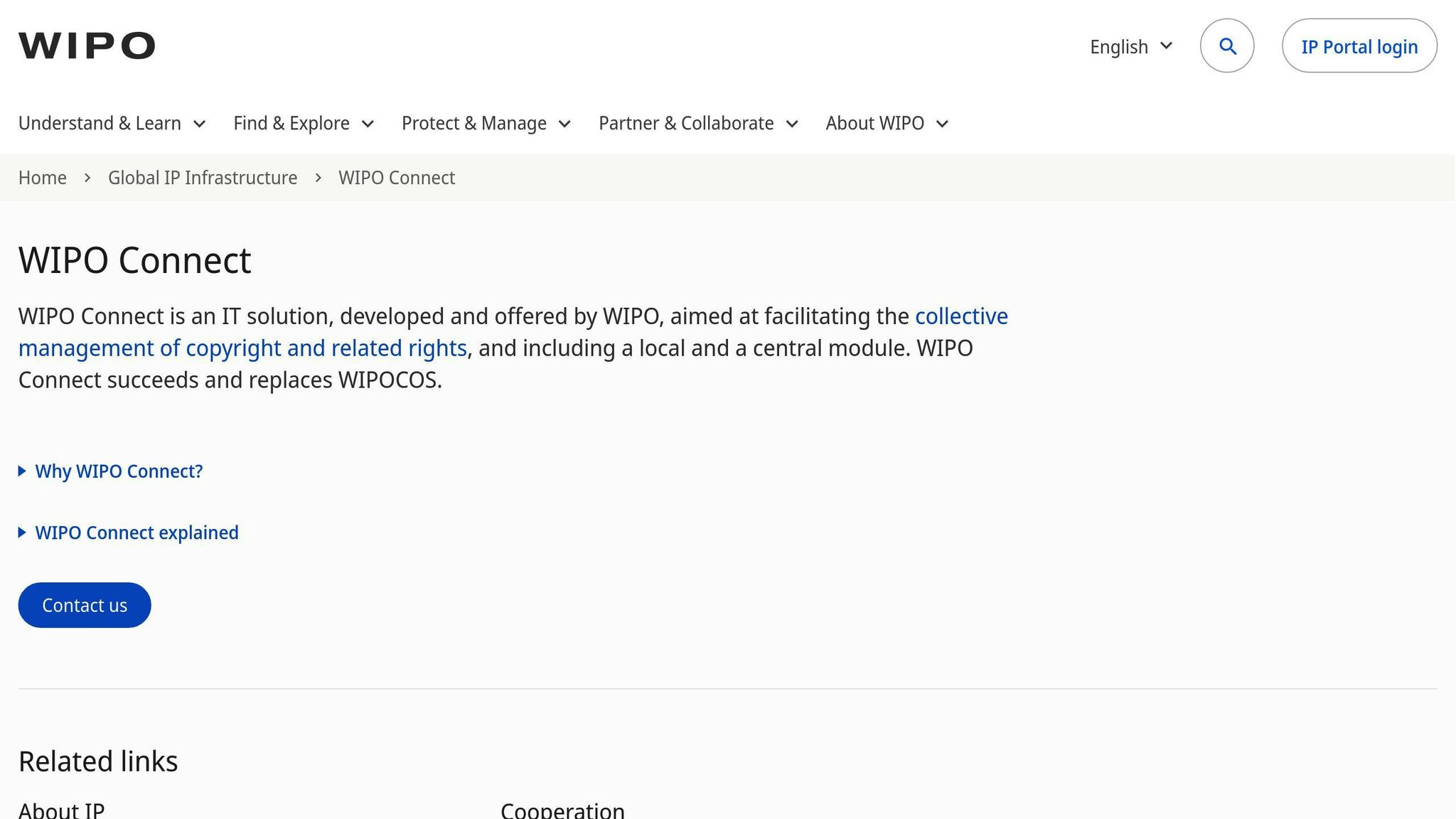Open the English language selector

(x=1131, y=47)
